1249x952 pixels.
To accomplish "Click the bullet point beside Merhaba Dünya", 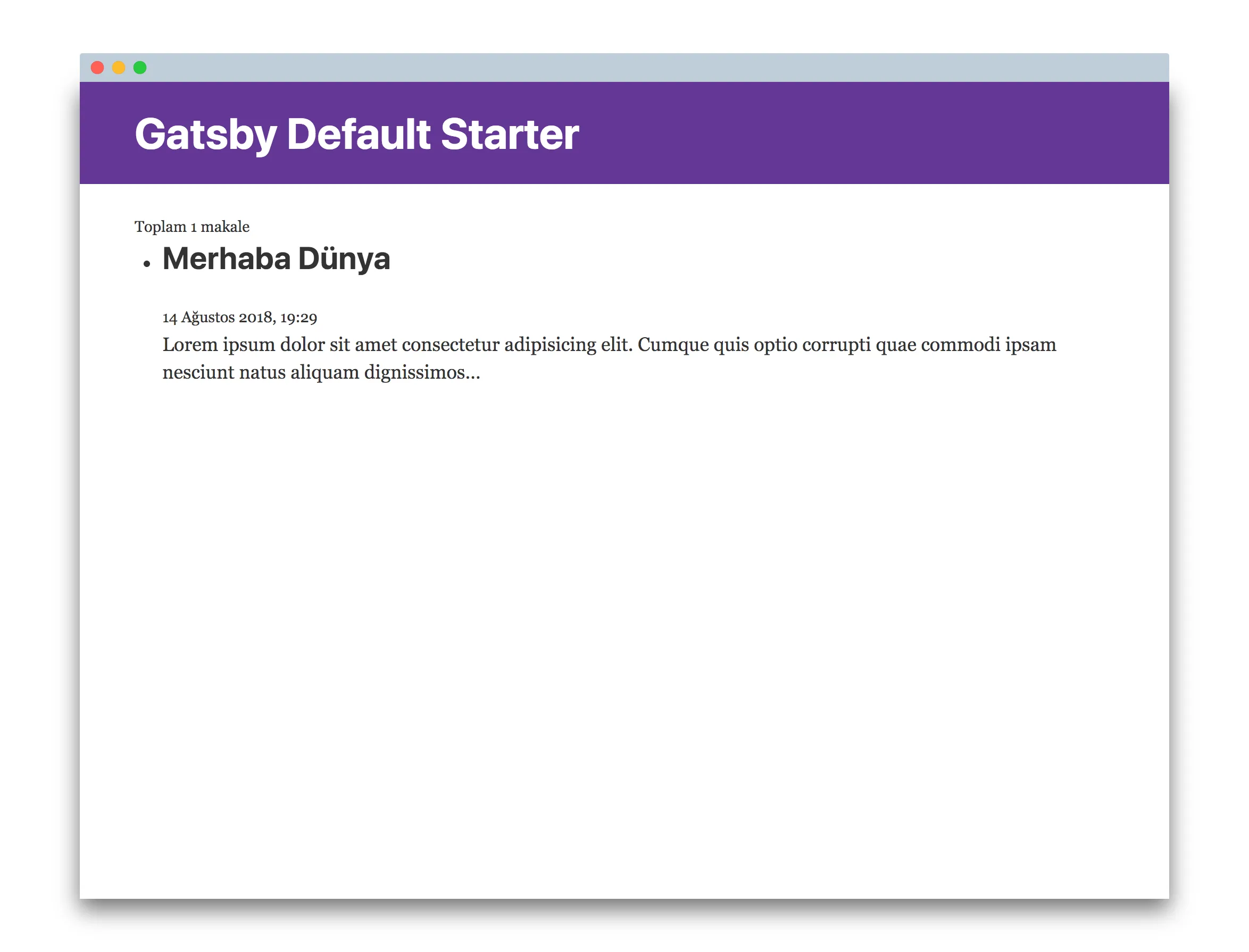I will click(x=147, y=263).
